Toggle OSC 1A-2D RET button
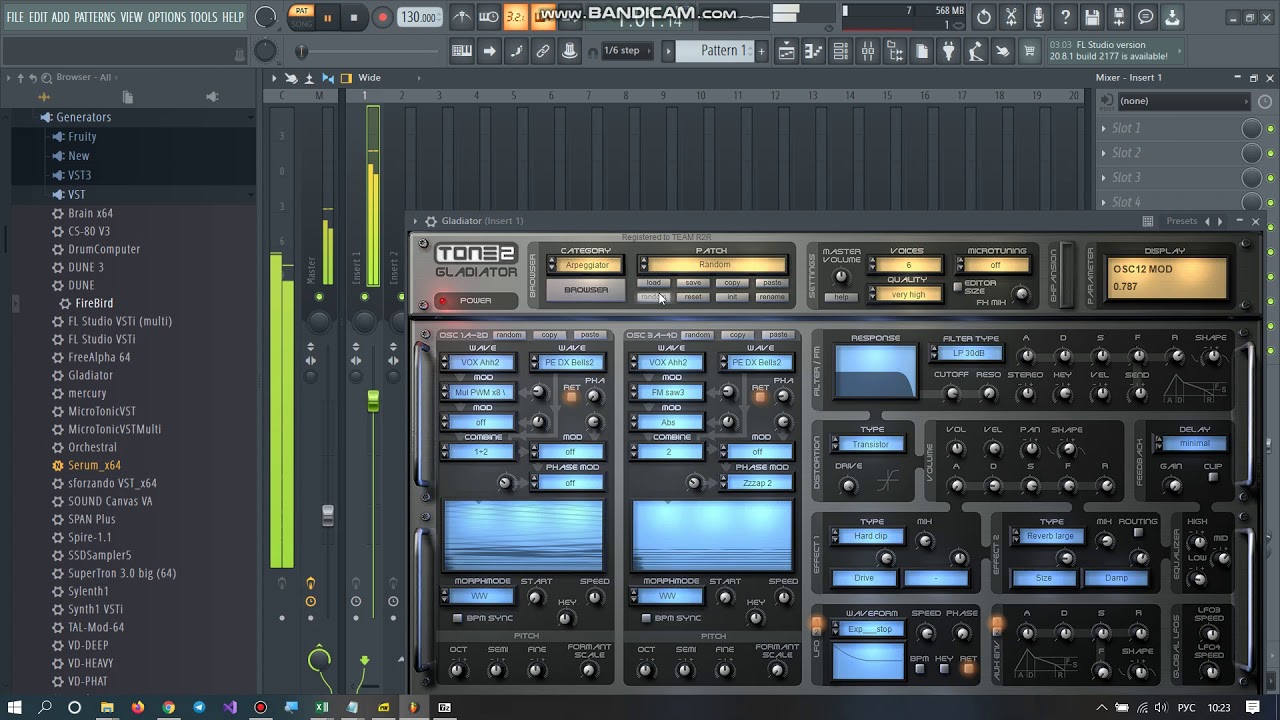This screenshot has width=1280, height=720. [571, 397]
